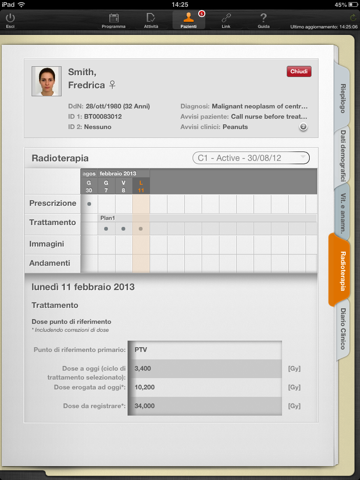
Task: Tap the treatment dot under L 11
Action: click(x=141, y=229)
